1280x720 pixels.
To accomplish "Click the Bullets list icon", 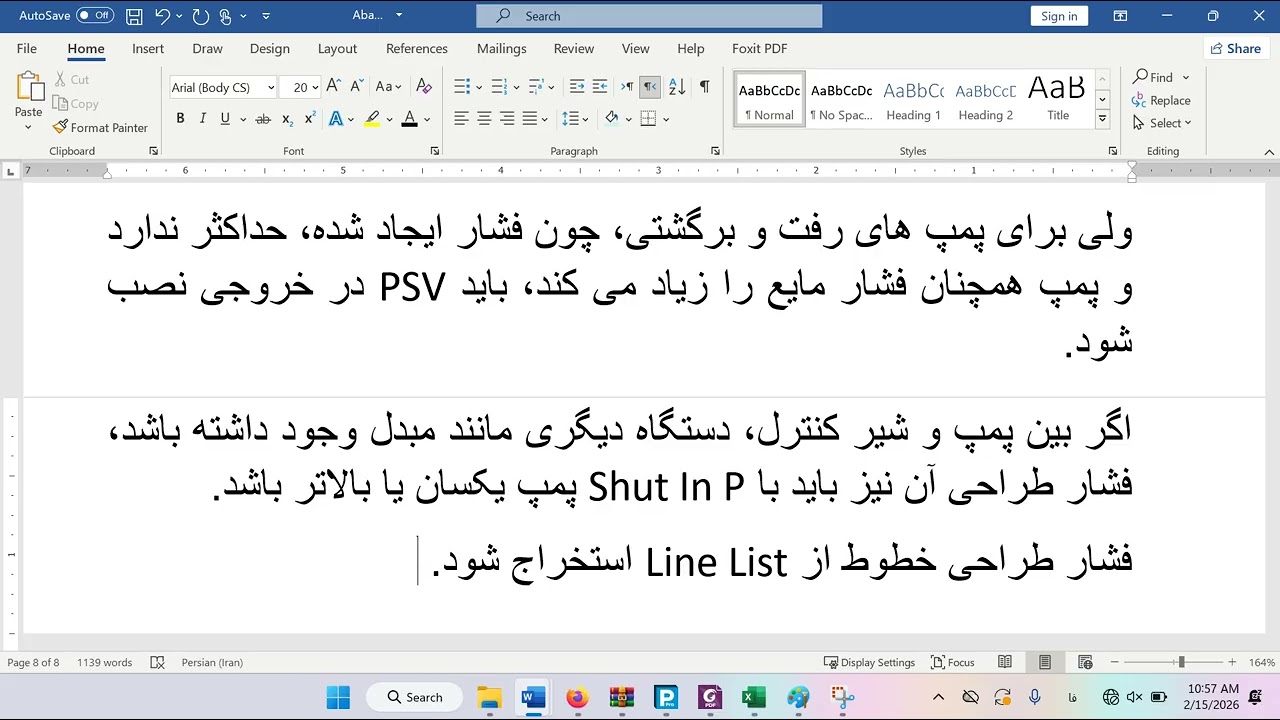I will pyautogui.click(x=461, y=87).
